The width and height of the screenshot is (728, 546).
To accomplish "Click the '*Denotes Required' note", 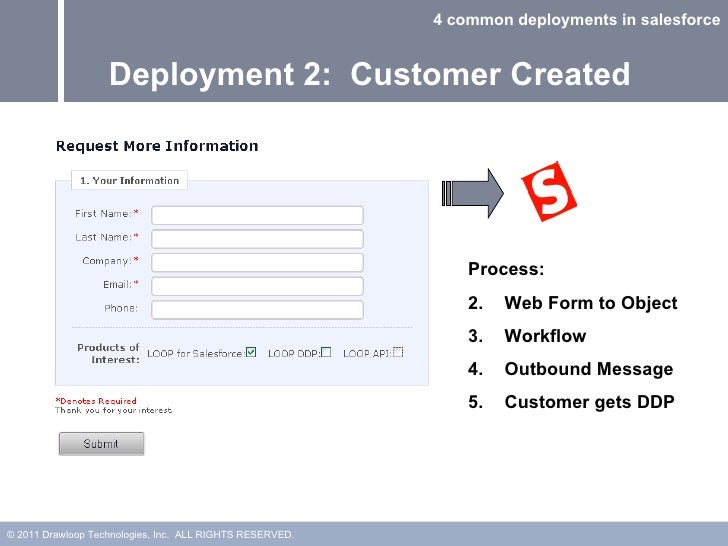I will point(96,401).
